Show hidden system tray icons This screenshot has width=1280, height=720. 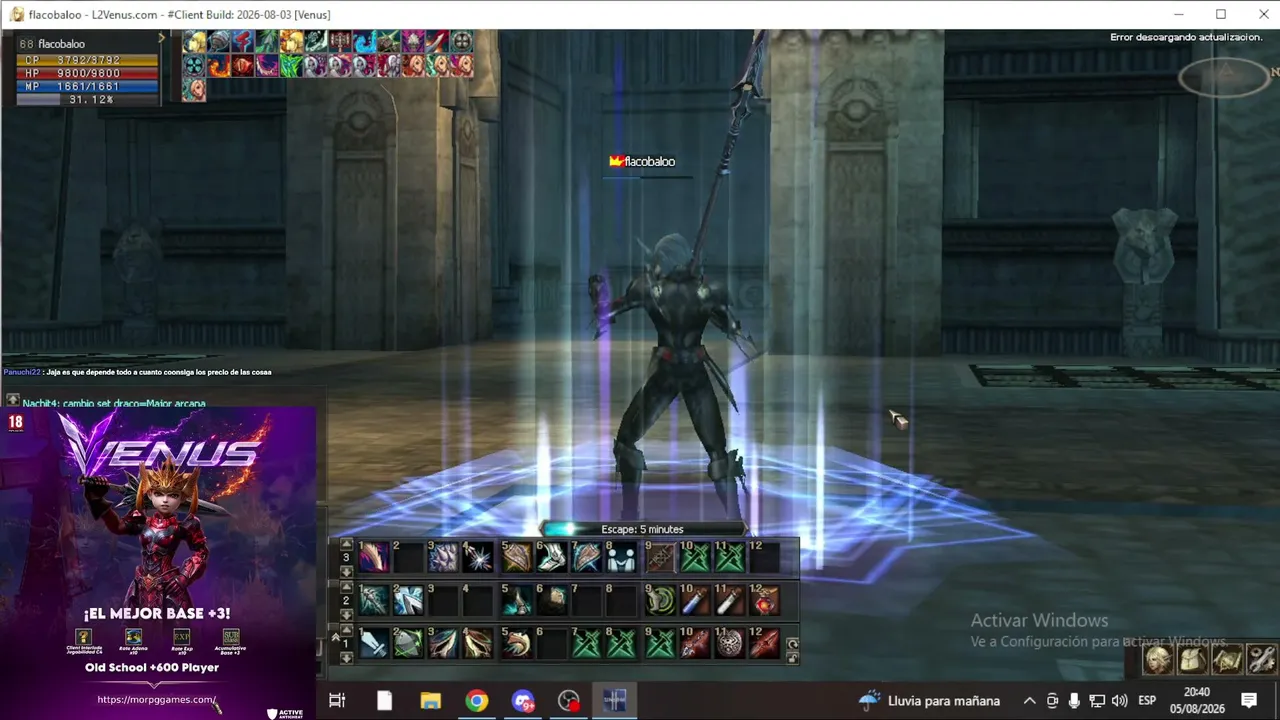click(x=1029, y=700)
